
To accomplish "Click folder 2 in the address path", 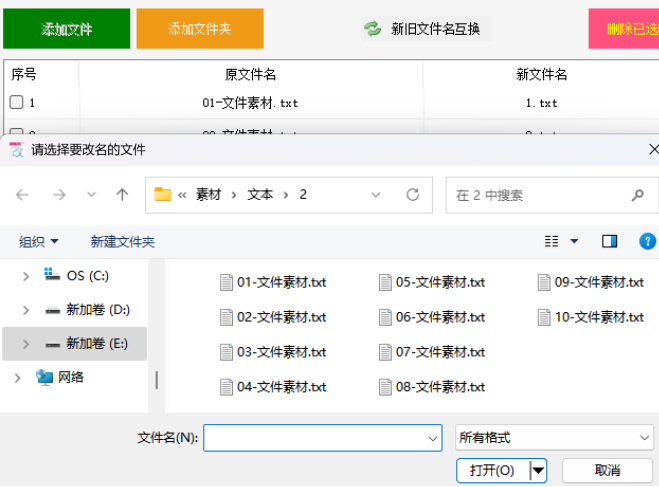I will tap(303, 195).
